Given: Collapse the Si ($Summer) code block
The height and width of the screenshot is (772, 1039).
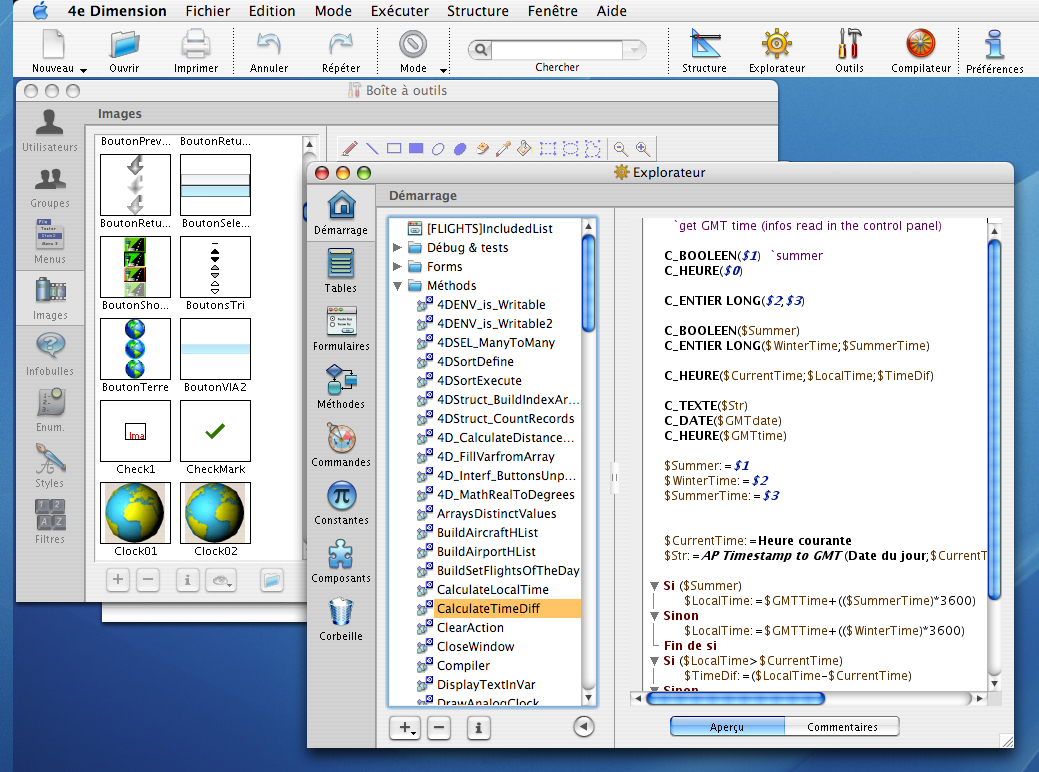Looking at the screenshot, I should pyautogui.click(x=654, y=586).
